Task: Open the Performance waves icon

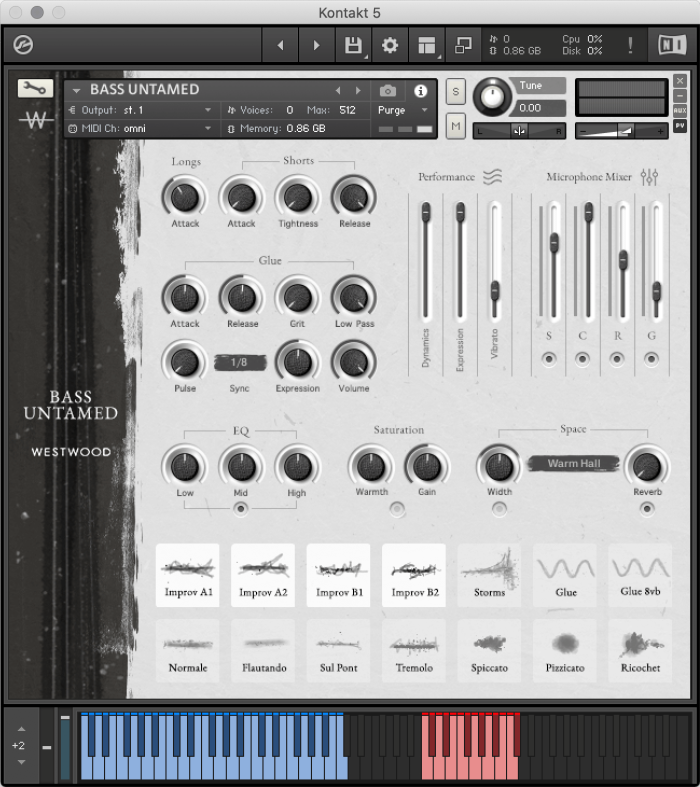Action: pyautogui.click(x=492, y=177)
